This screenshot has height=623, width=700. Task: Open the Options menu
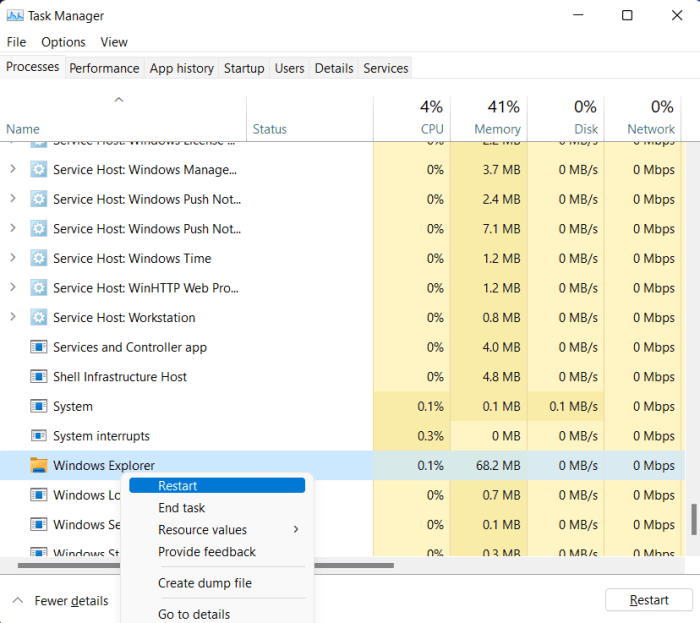[63, 42]
